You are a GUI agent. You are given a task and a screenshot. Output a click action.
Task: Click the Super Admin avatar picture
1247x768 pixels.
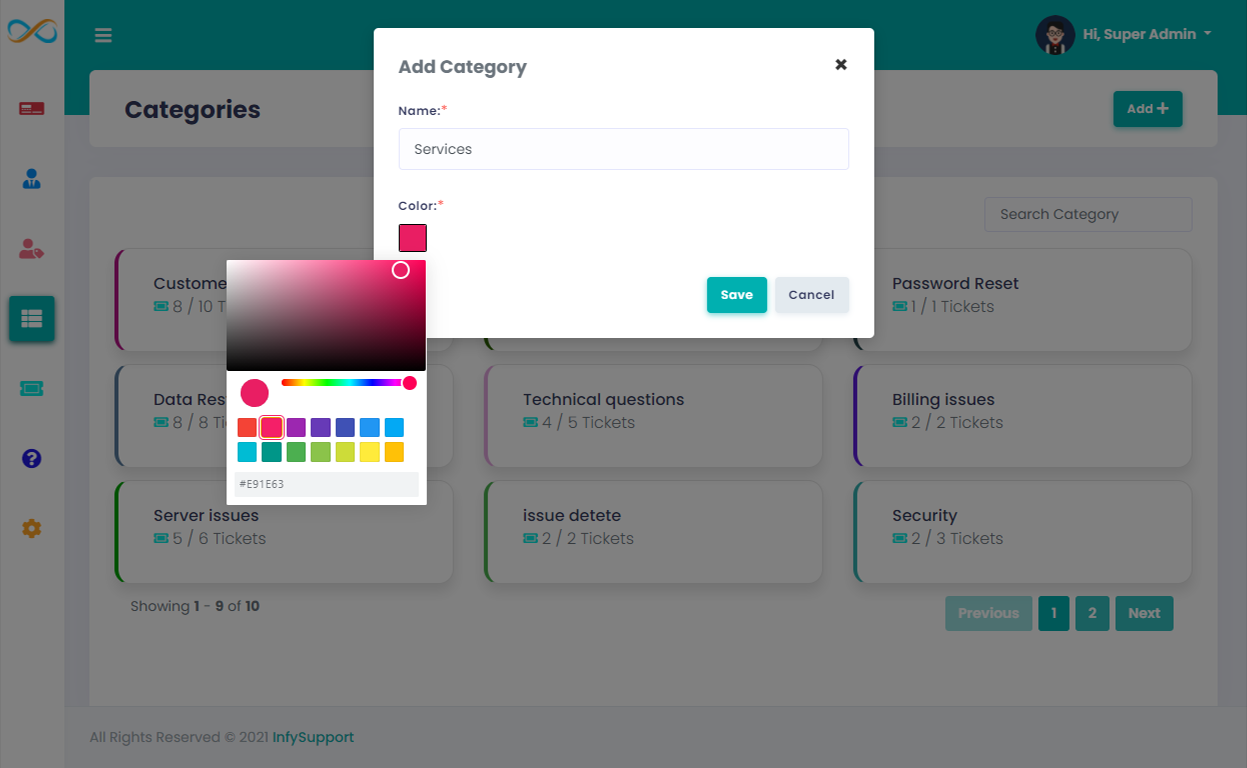coord(1055,35)
